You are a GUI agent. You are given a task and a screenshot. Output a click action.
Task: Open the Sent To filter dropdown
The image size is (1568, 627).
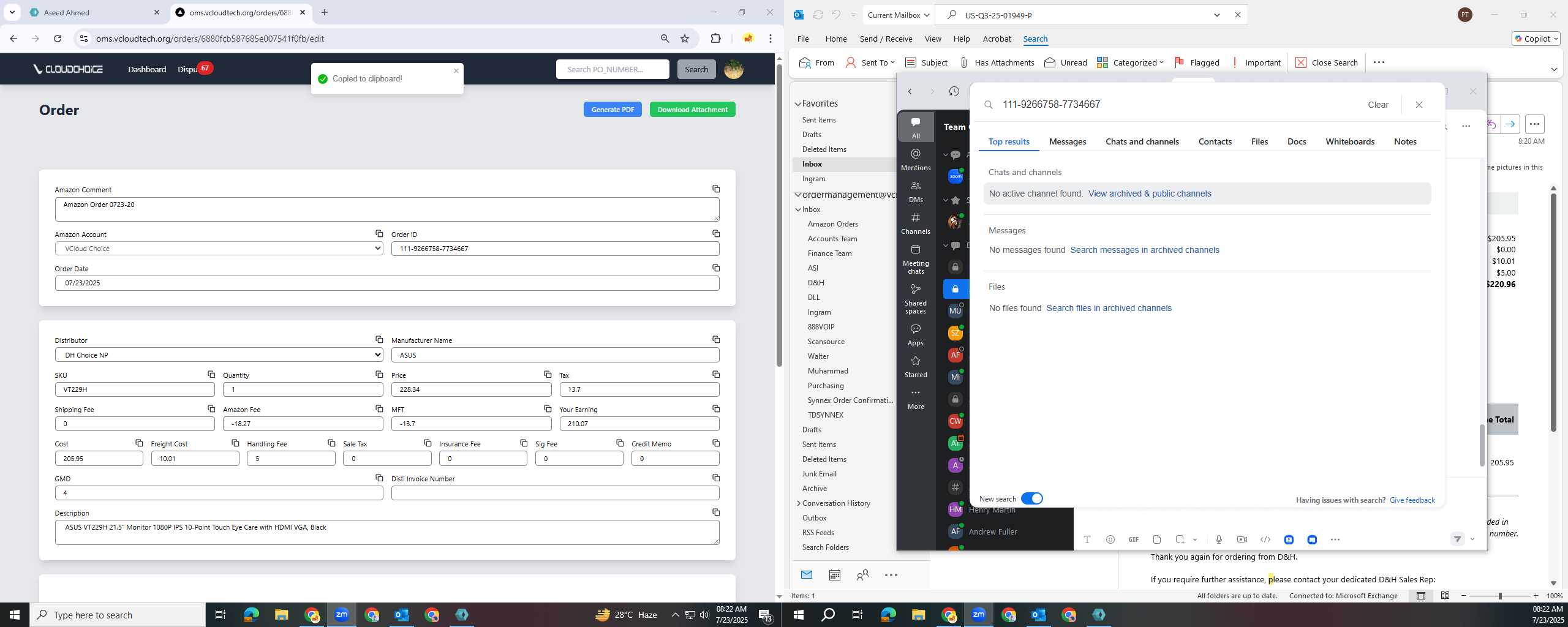tap(870, 62)
